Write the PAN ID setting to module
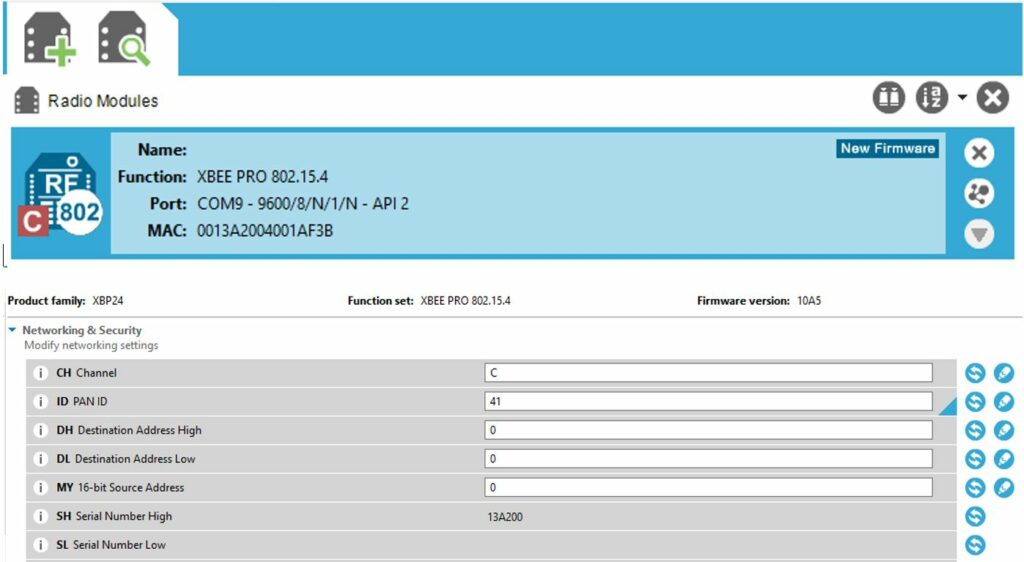 click(x=1004, y=402)
